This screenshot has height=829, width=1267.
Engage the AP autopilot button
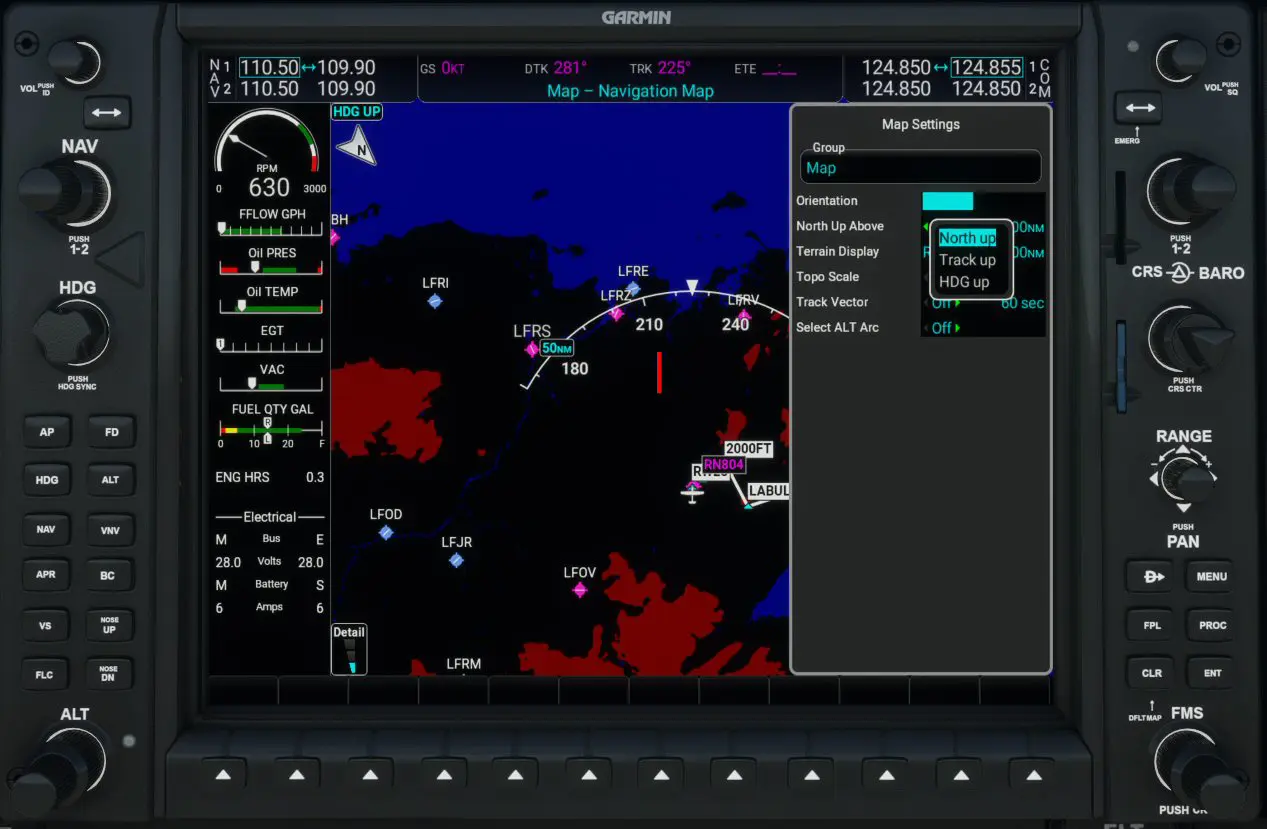(47, 432)
